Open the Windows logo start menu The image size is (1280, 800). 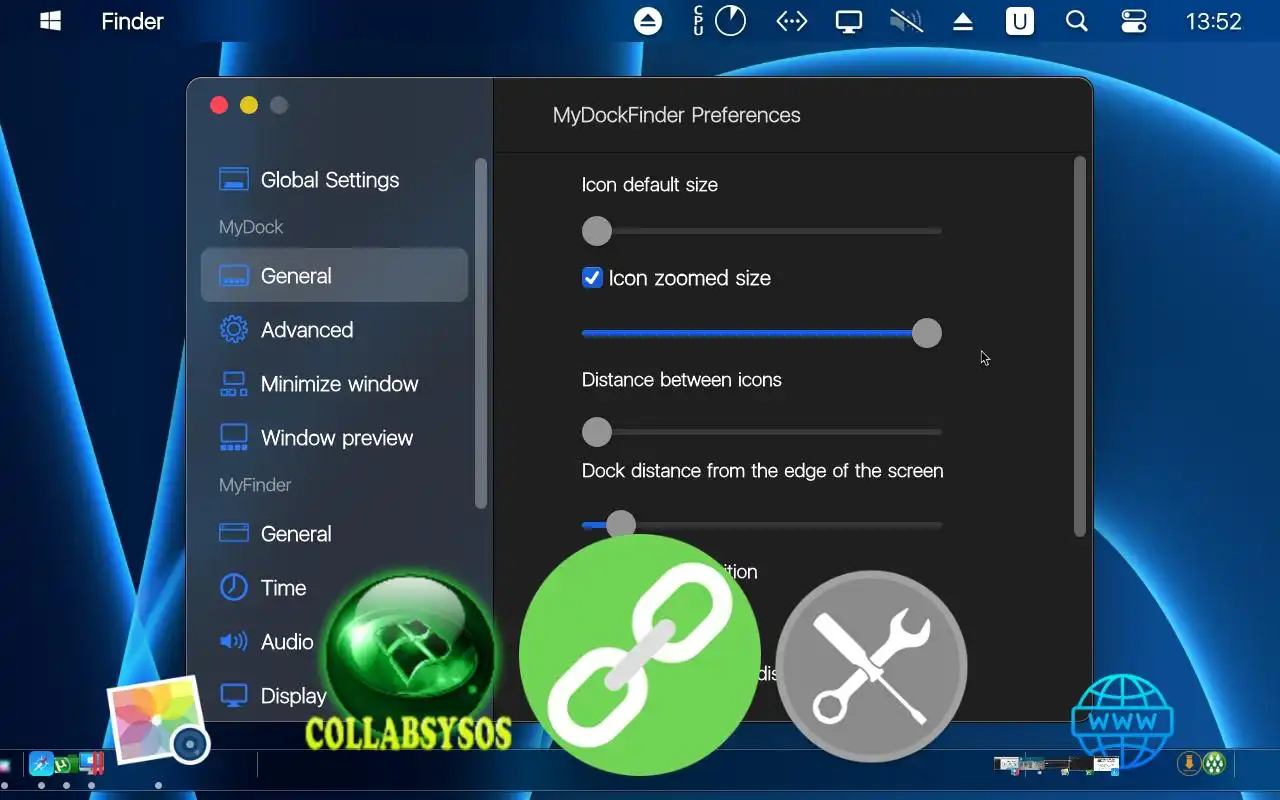pyautogui.click(x=50, y=21)
